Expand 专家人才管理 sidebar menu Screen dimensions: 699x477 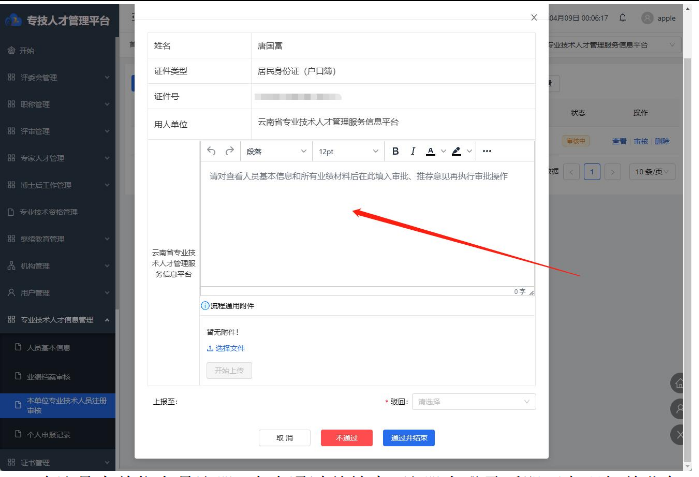point(58,158)
